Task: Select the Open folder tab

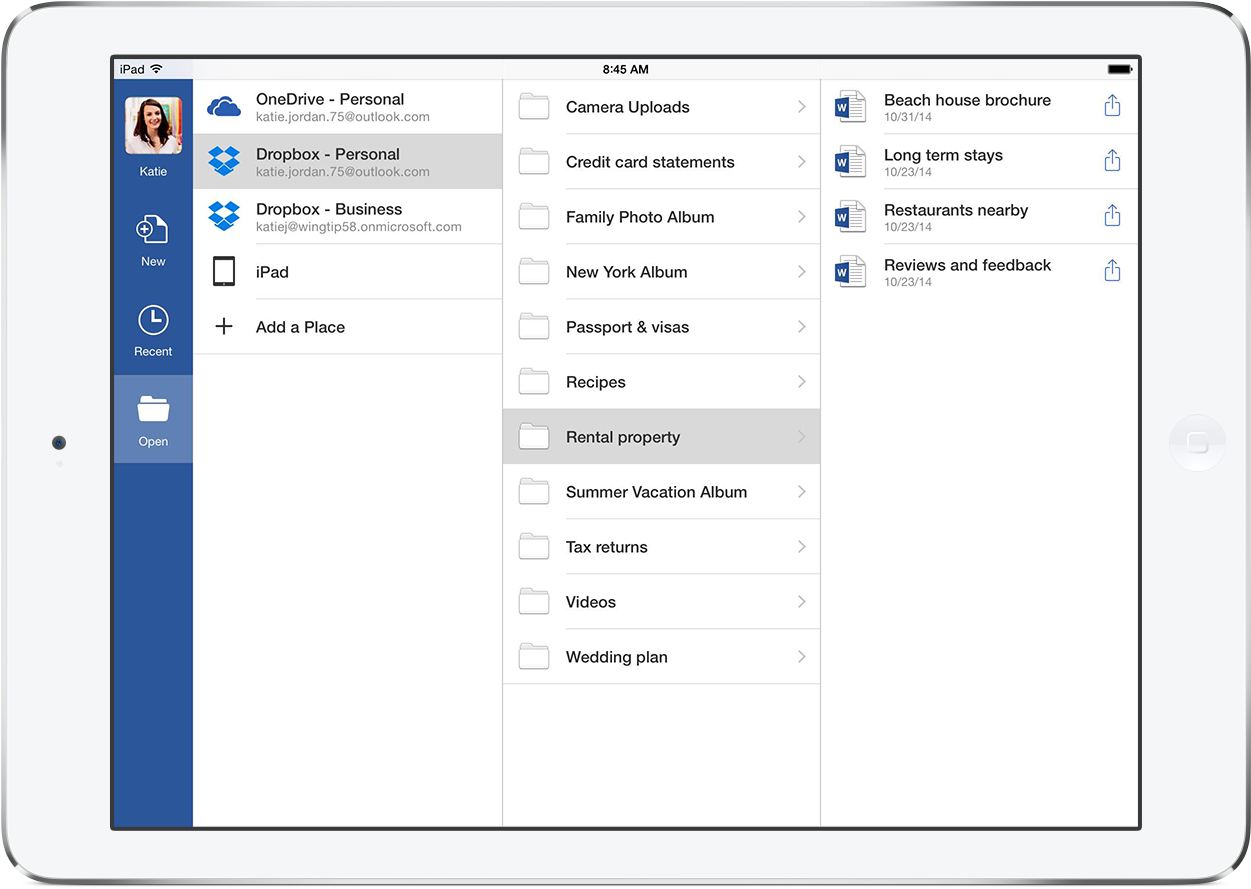Action: click(153, 419)
